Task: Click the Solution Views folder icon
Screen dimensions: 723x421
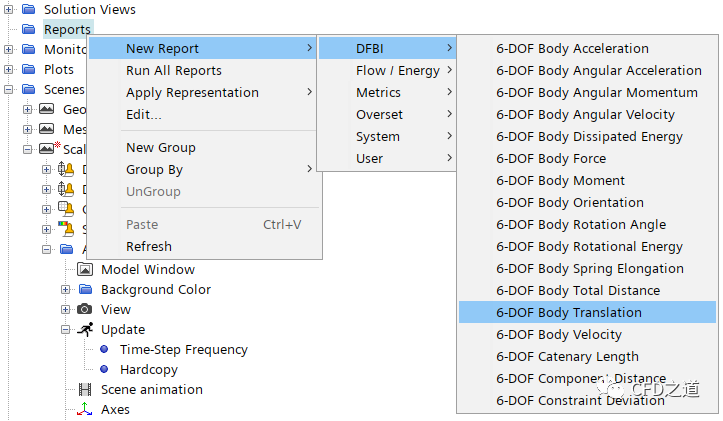Action: tap(29, 9)
